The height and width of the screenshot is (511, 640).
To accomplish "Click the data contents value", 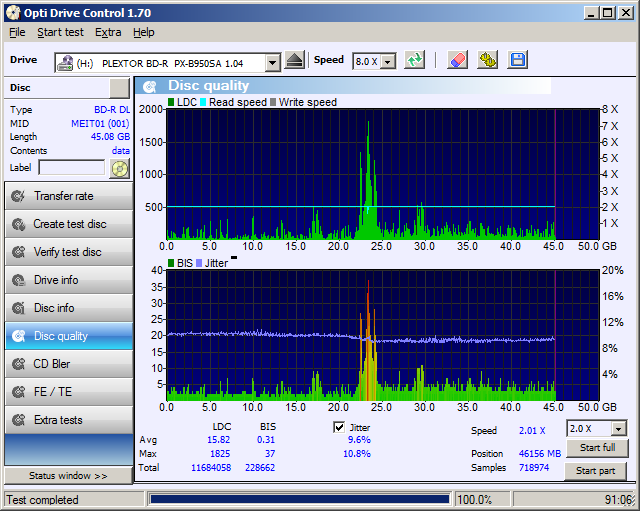I will (121, 151).
